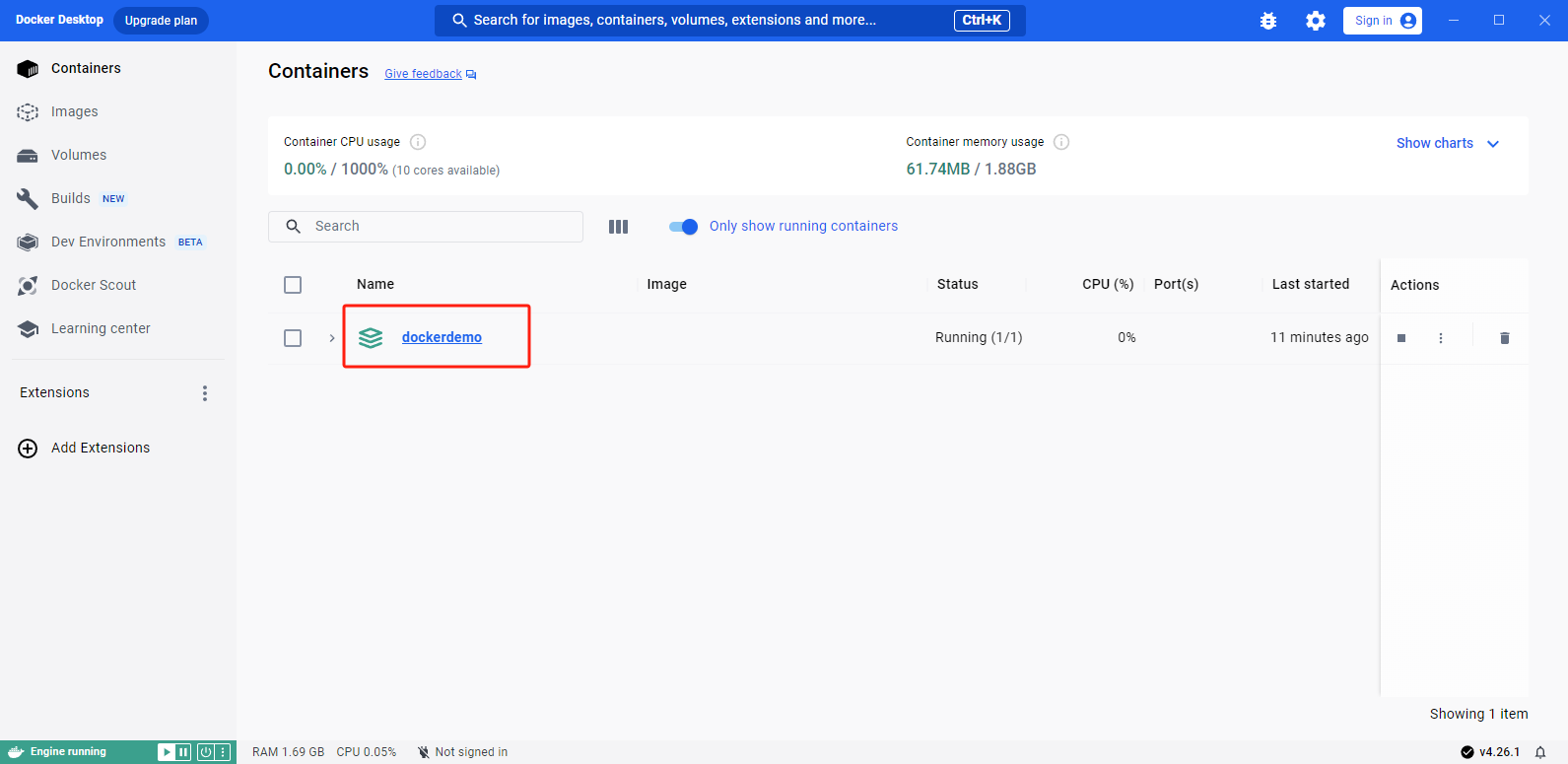The image size is (1568, 764).
Task: Click the engine power button
Action: (x=206, y=752)
